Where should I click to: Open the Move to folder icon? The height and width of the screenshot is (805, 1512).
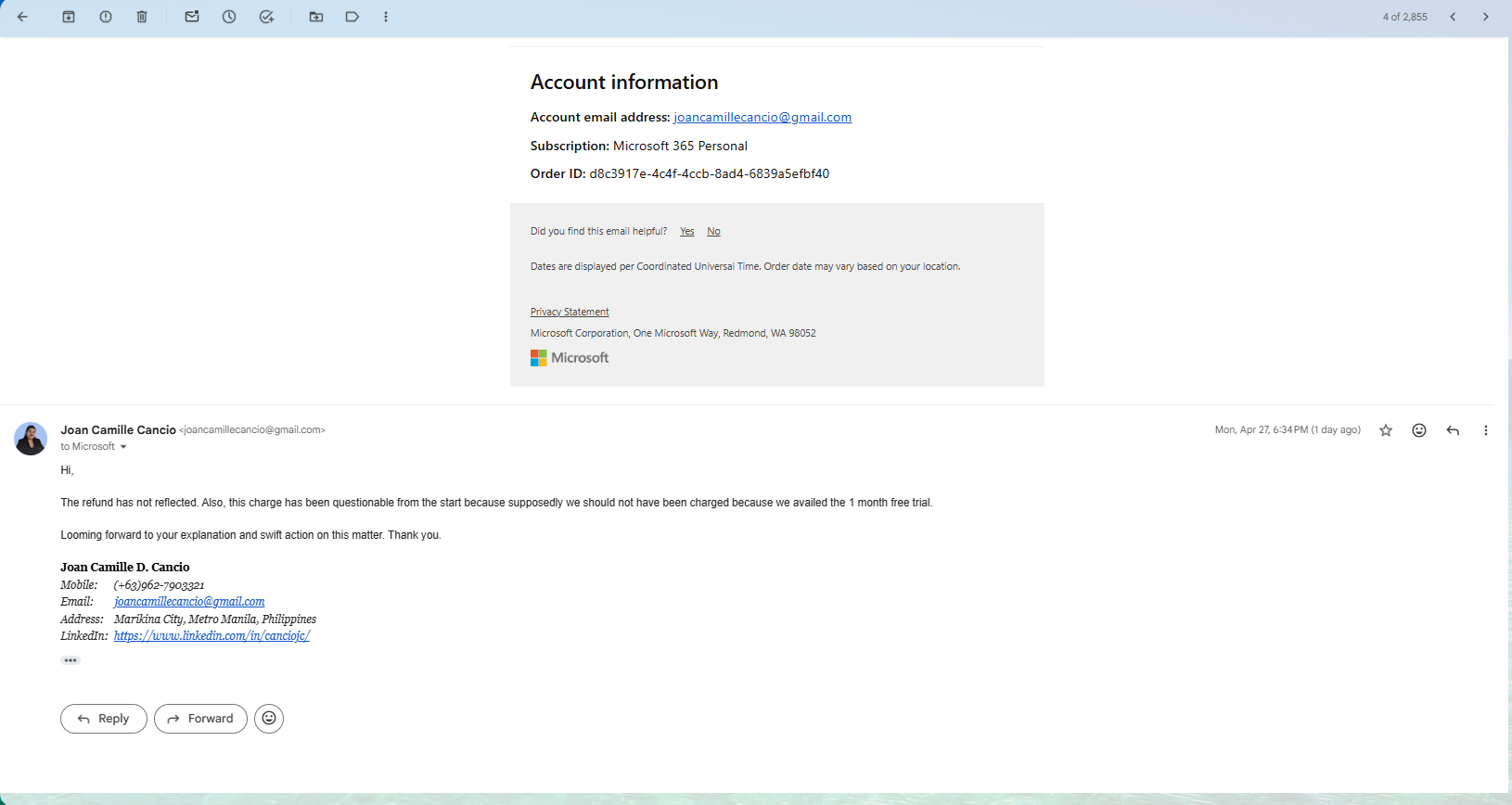coord(316,17)
